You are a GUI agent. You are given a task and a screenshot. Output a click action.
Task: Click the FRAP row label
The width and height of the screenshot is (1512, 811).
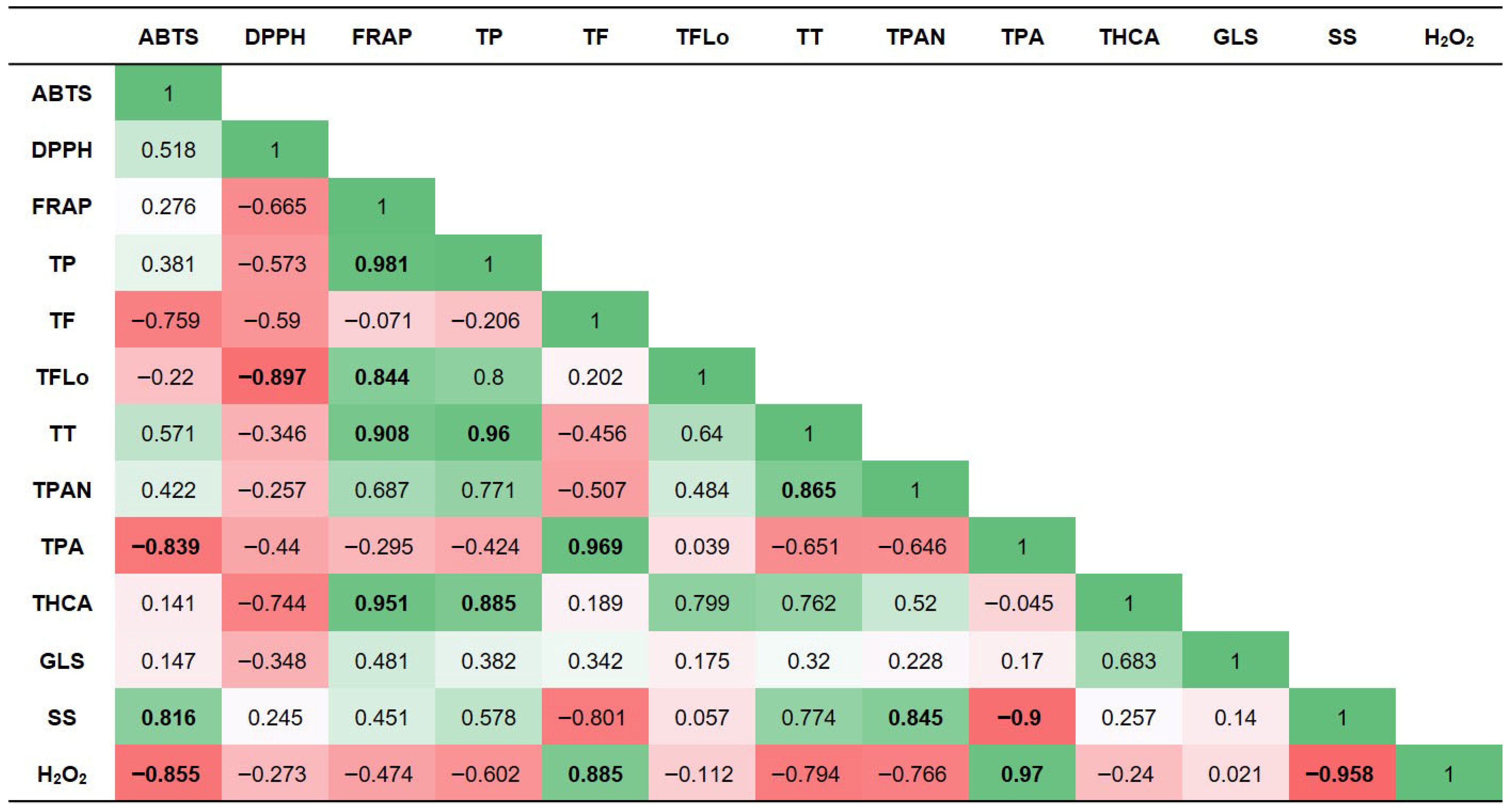(62, 206)
